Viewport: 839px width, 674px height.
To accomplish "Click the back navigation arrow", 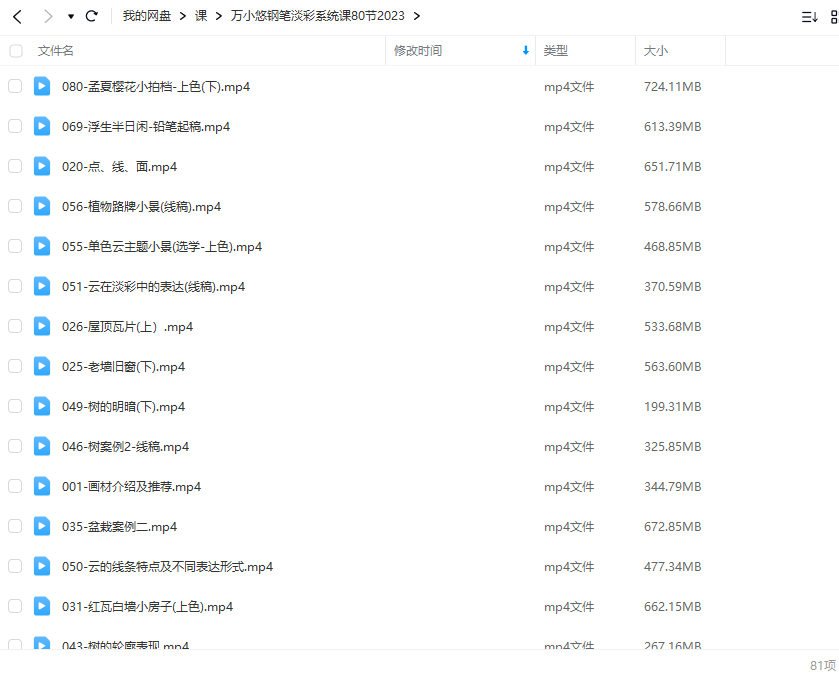I will pyautogui.click(x=14, y=16).
